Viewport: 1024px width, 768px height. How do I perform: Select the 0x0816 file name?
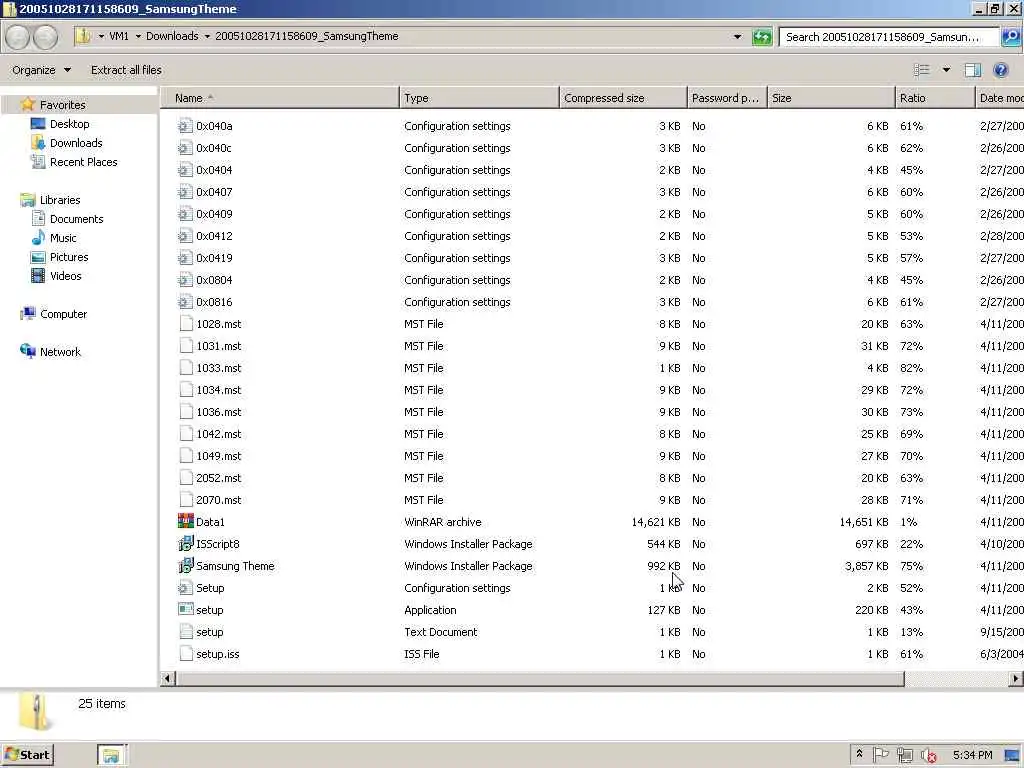pos(214,302)
